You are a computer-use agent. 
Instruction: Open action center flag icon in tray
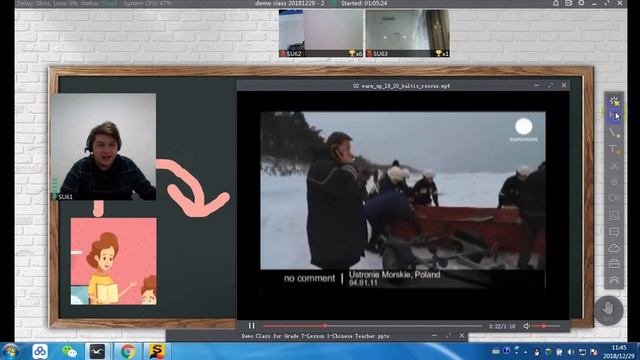click(594, 351)
